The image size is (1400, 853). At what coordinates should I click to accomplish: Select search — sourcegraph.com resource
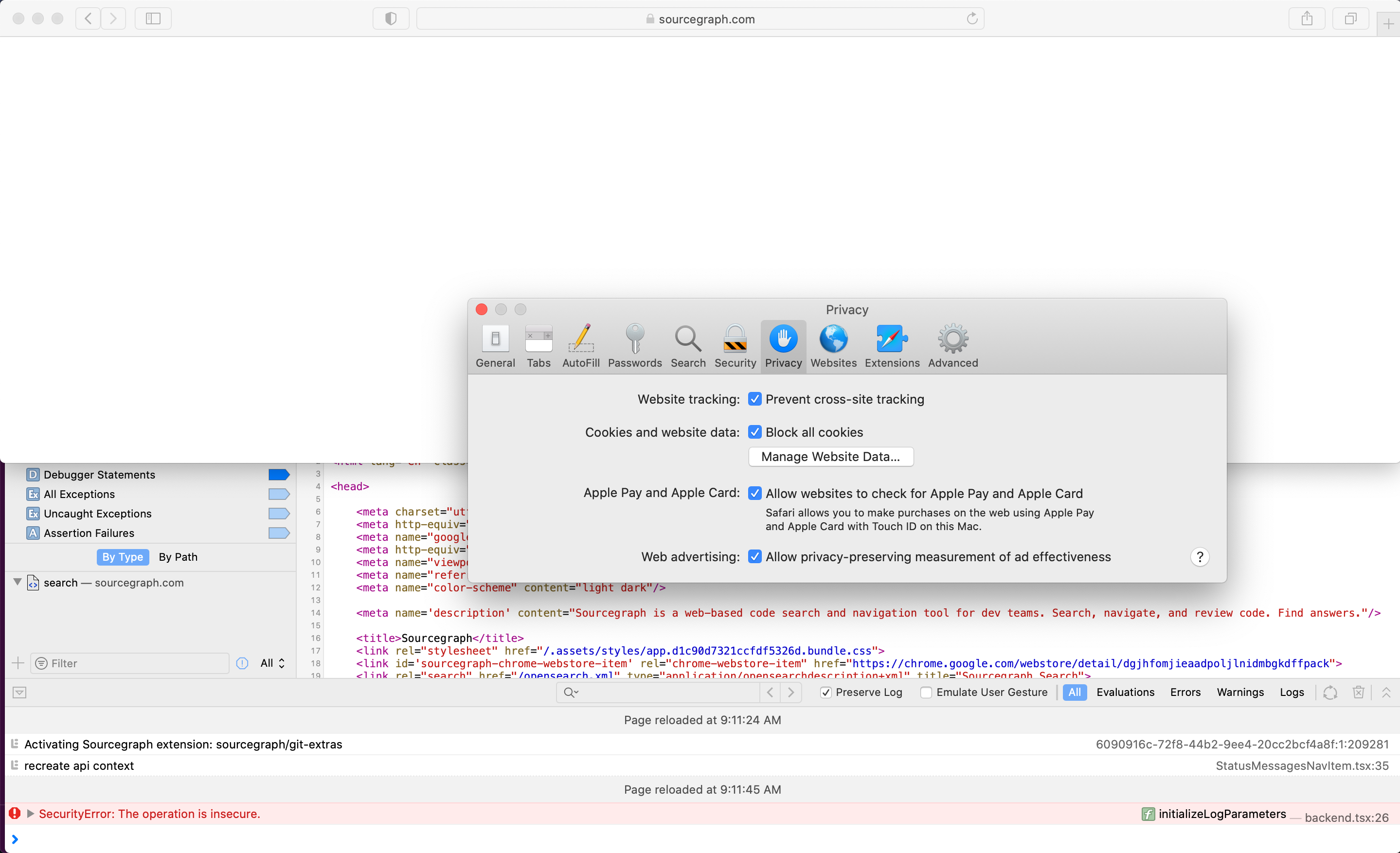[x=114, y=582]
